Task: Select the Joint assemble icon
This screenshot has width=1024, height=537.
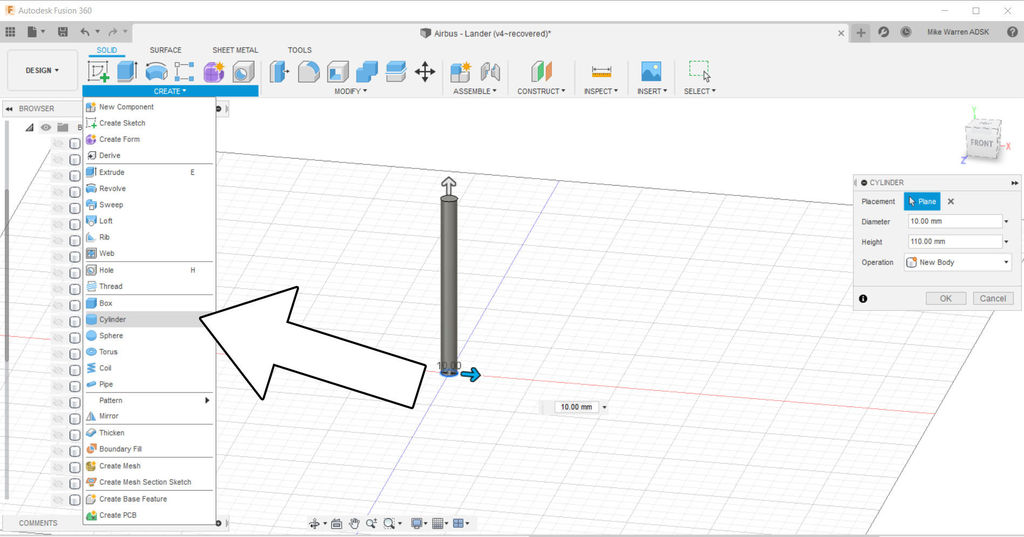Action: [490, 71]
